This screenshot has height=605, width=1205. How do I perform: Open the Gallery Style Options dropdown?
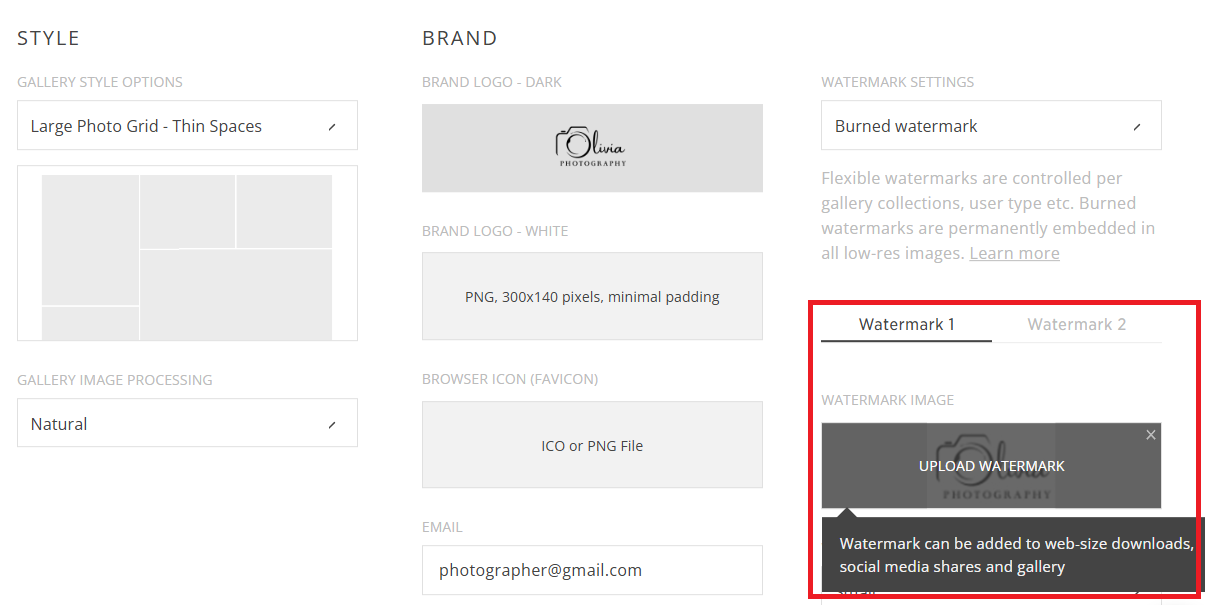(187, 125)
